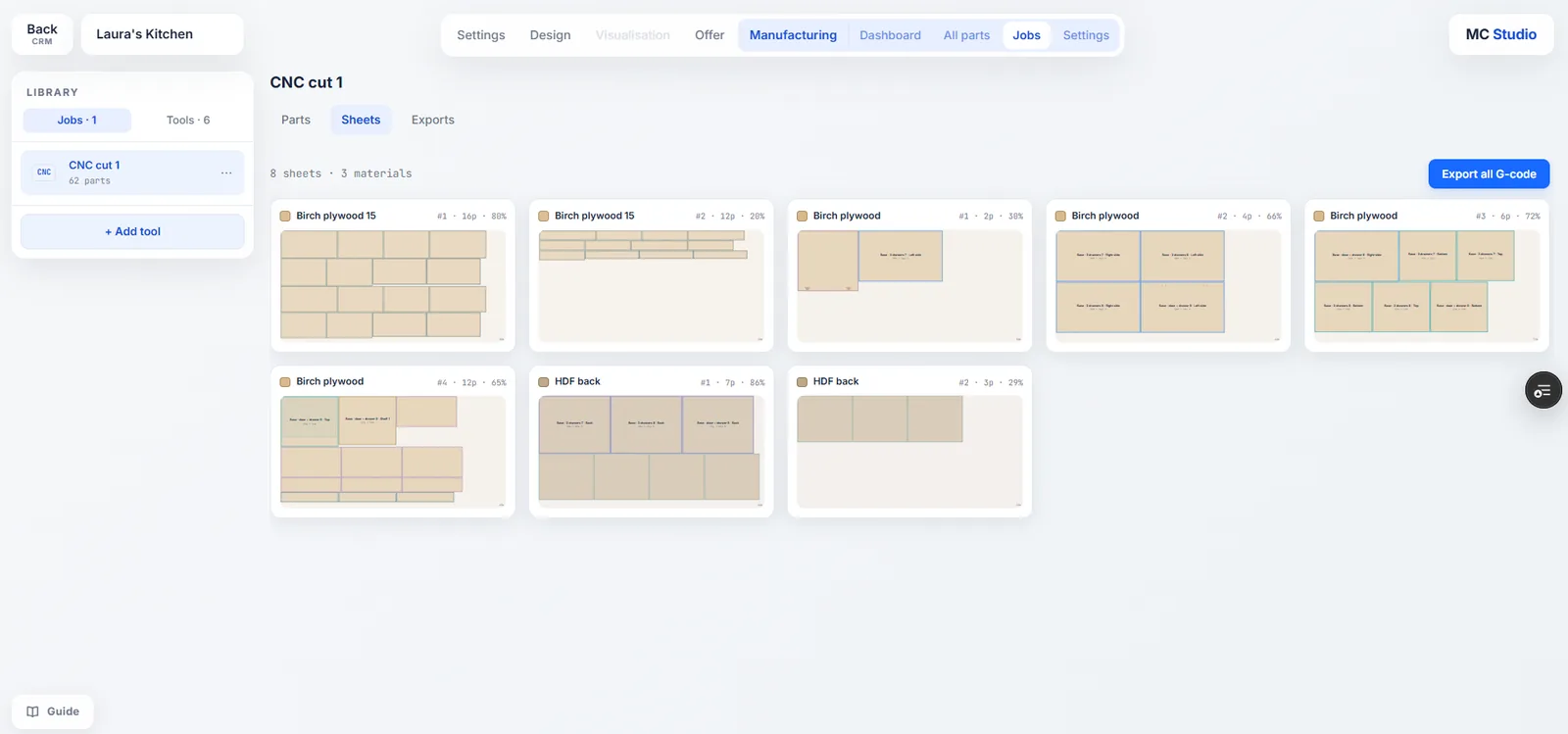Image resolution: width=1568 pixels, height=734 pixels.
Task: Switch to the Parts tab
Action: [296, 120]
